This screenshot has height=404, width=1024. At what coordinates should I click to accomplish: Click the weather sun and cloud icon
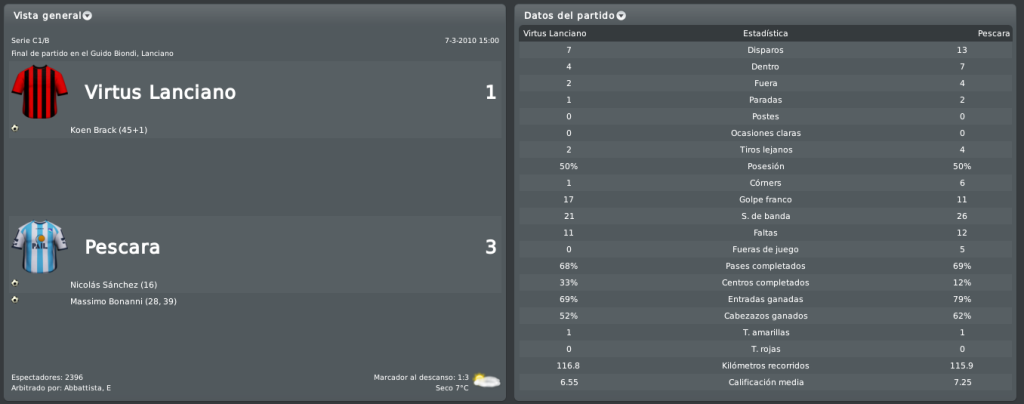tap(487, 381)
